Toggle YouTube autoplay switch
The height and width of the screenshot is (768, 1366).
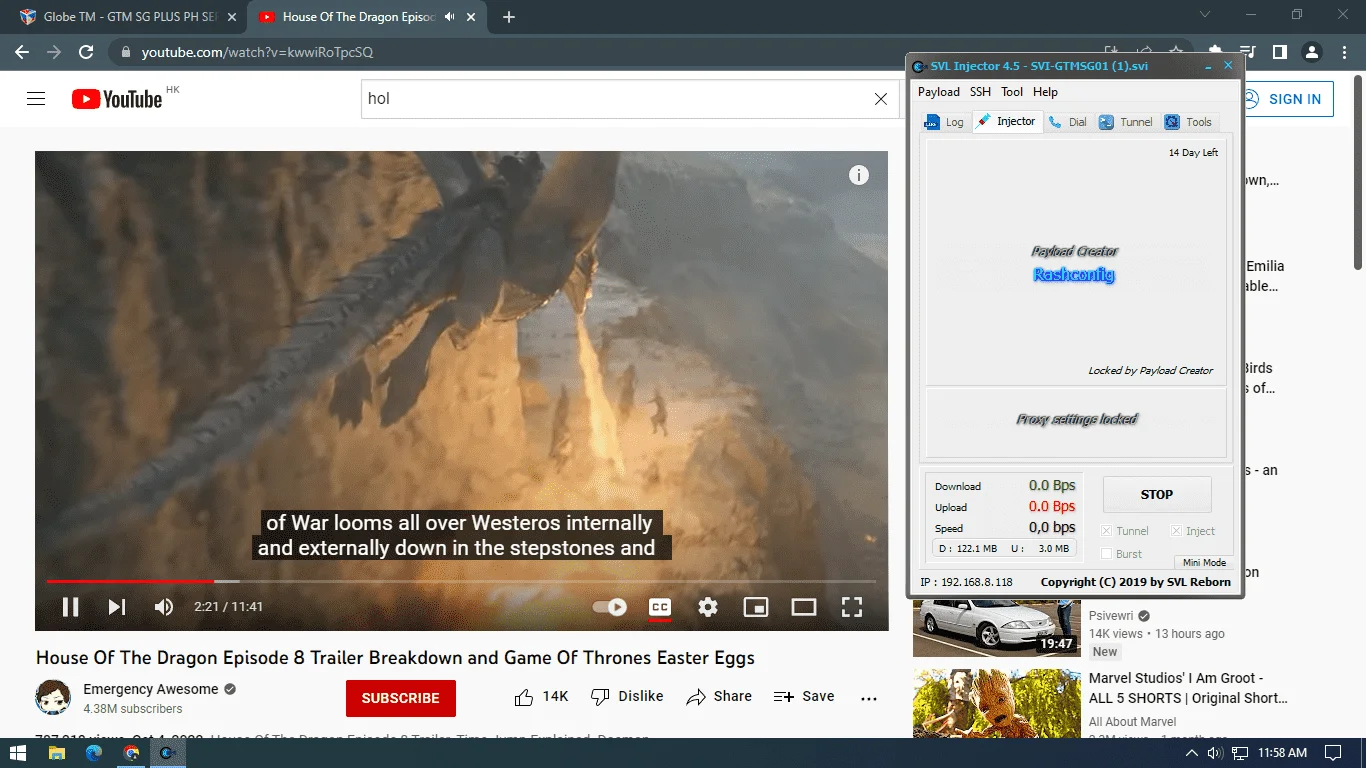pyautogui.click(x=610, y=607)
